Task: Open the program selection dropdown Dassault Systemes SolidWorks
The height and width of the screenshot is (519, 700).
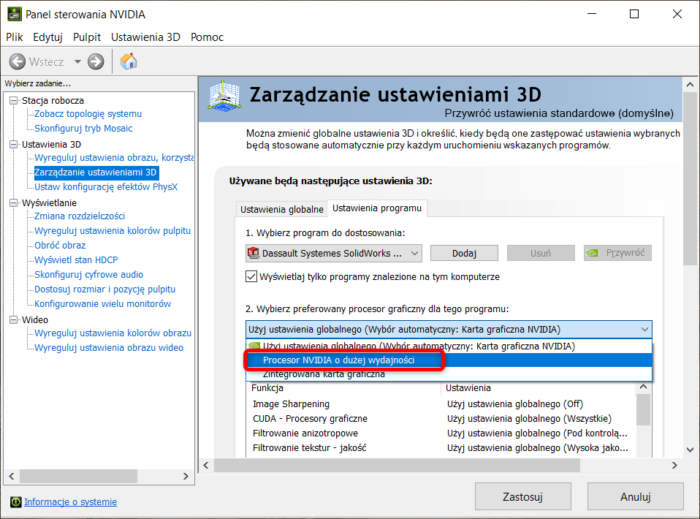Action: click(333, 253)
